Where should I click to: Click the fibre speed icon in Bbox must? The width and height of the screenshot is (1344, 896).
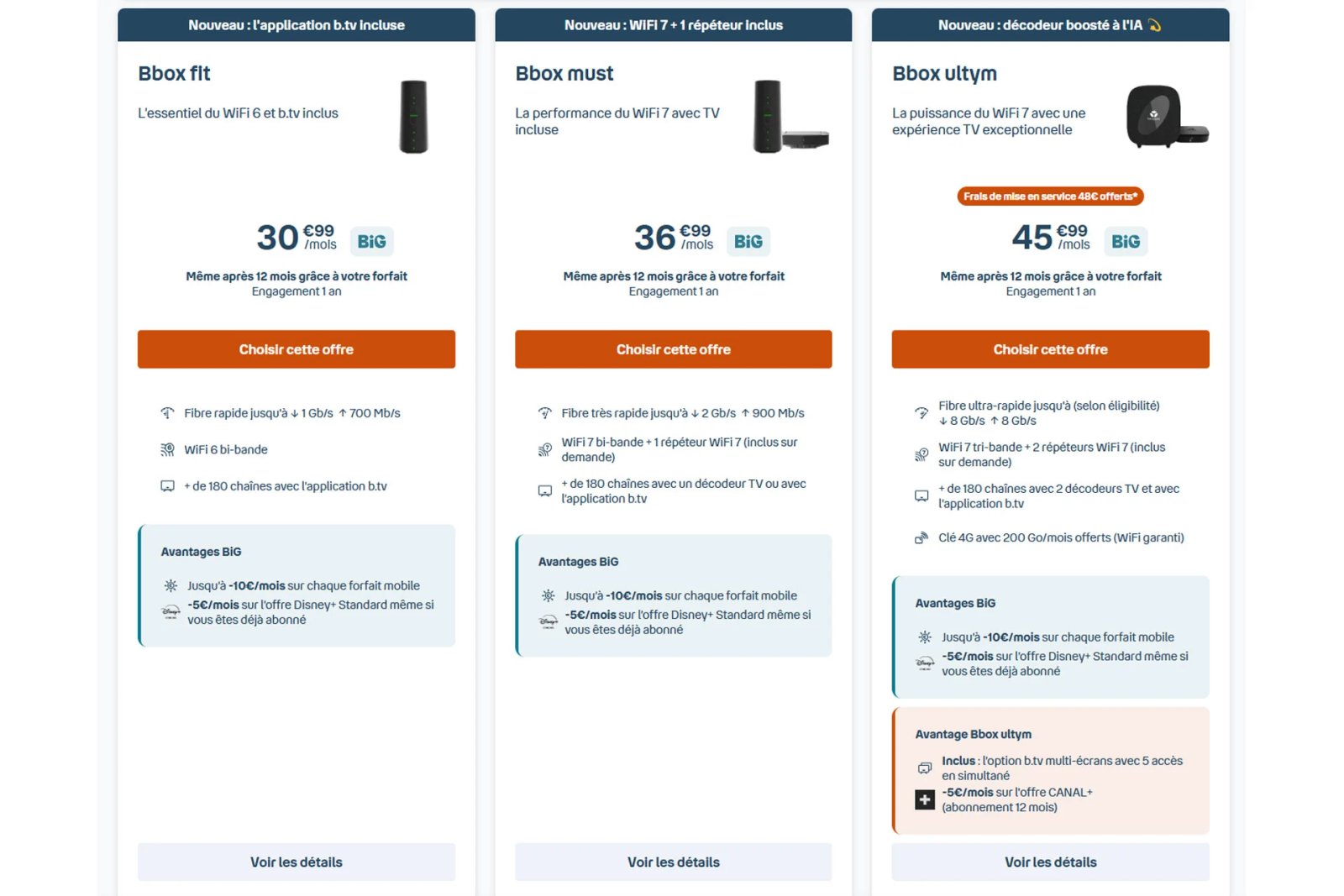tap(545, 413)
